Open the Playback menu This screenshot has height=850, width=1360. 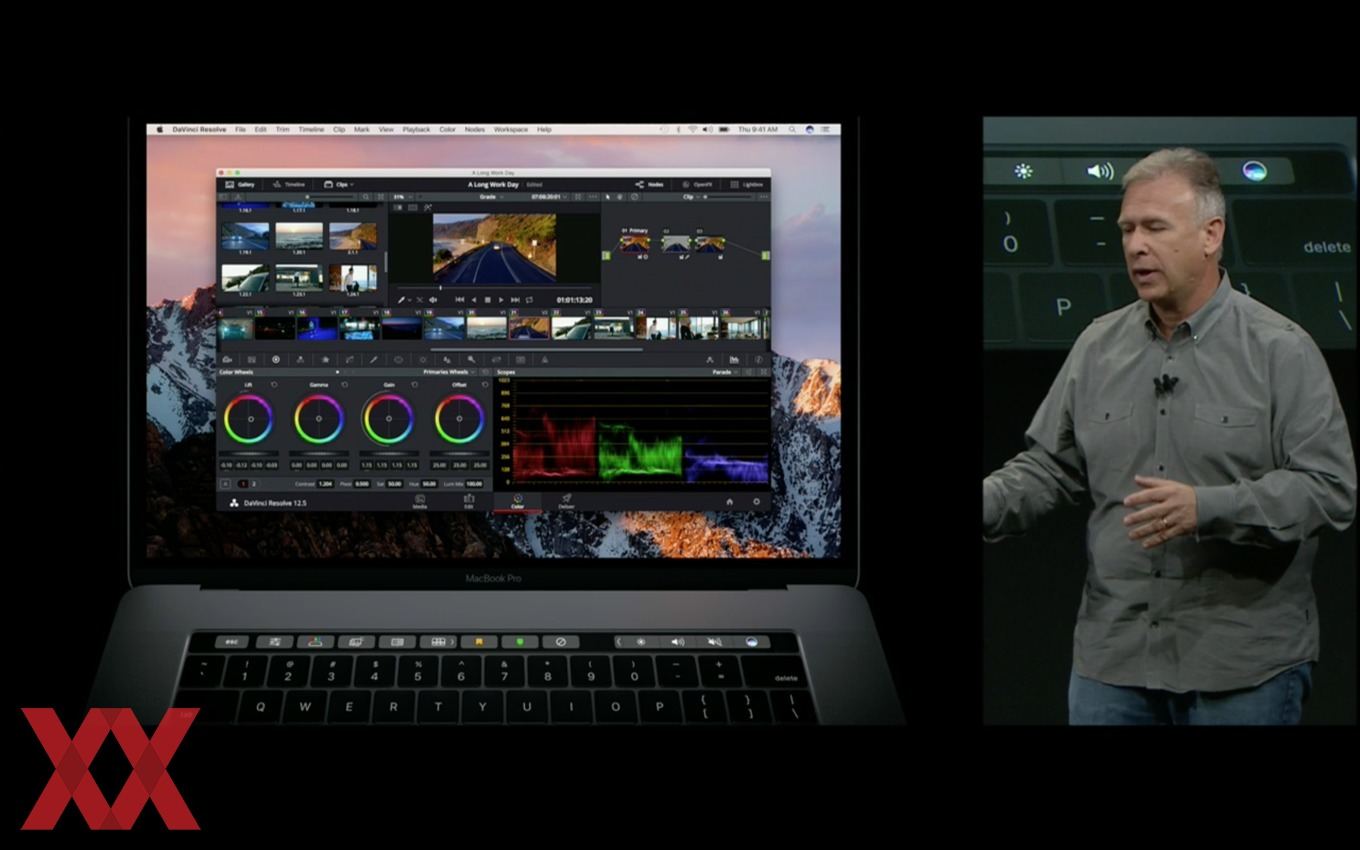point(416,129)
